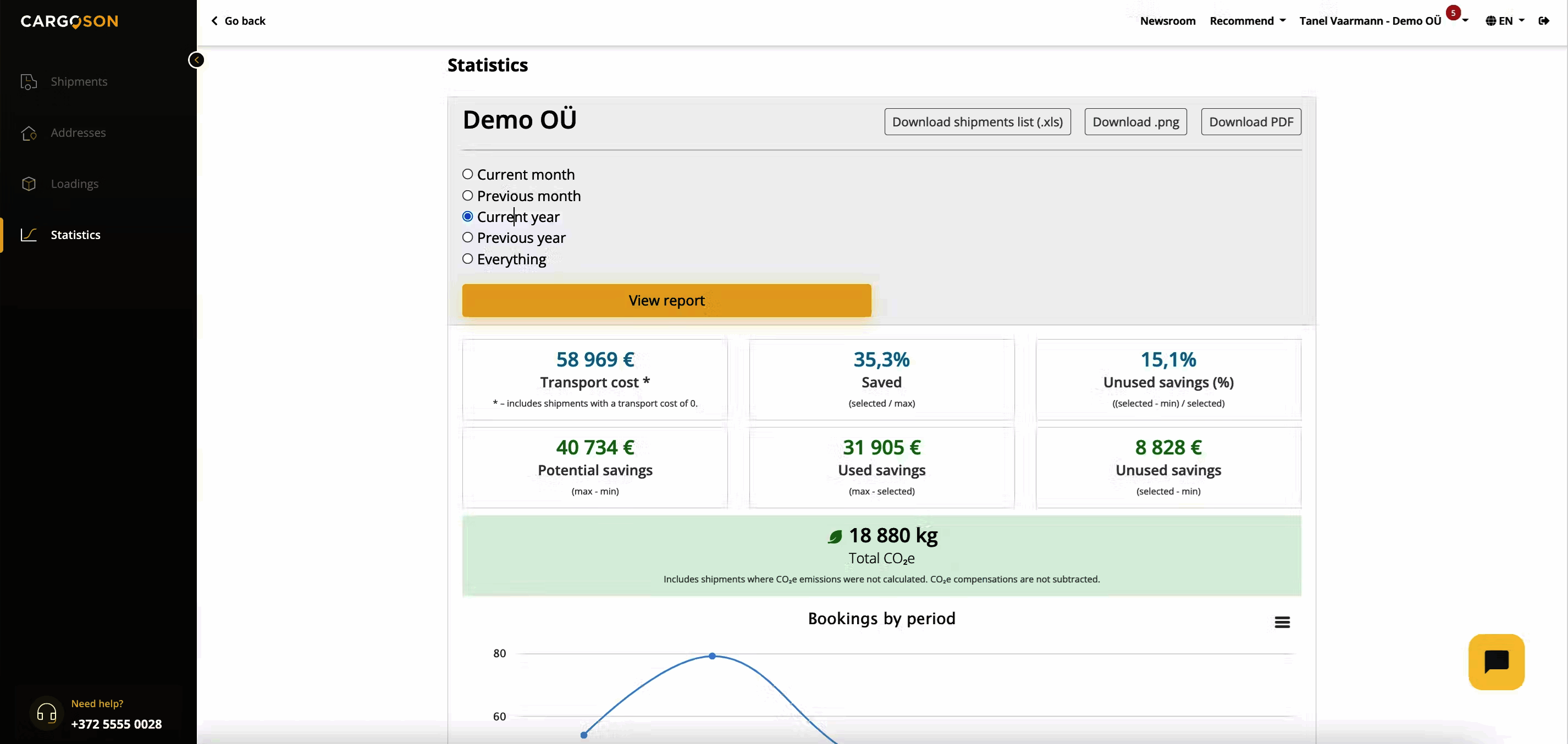
Task: Open the EN language dropdown
Action: click(x=1505, y=21)
